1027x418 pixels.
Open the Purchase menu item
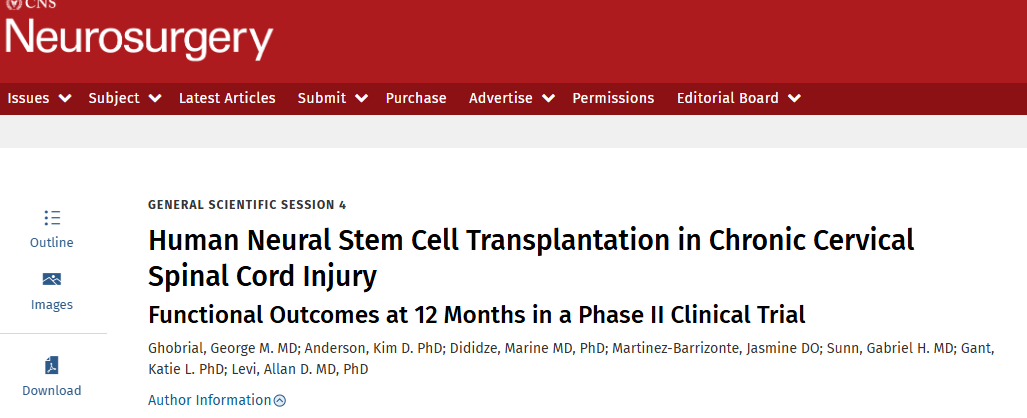(x=416, y=98)
